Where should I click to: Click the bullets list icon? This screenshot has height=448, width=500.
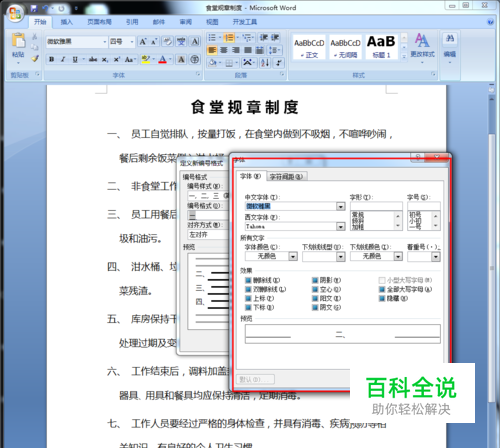pyautogui.click(x=212, y=37)
